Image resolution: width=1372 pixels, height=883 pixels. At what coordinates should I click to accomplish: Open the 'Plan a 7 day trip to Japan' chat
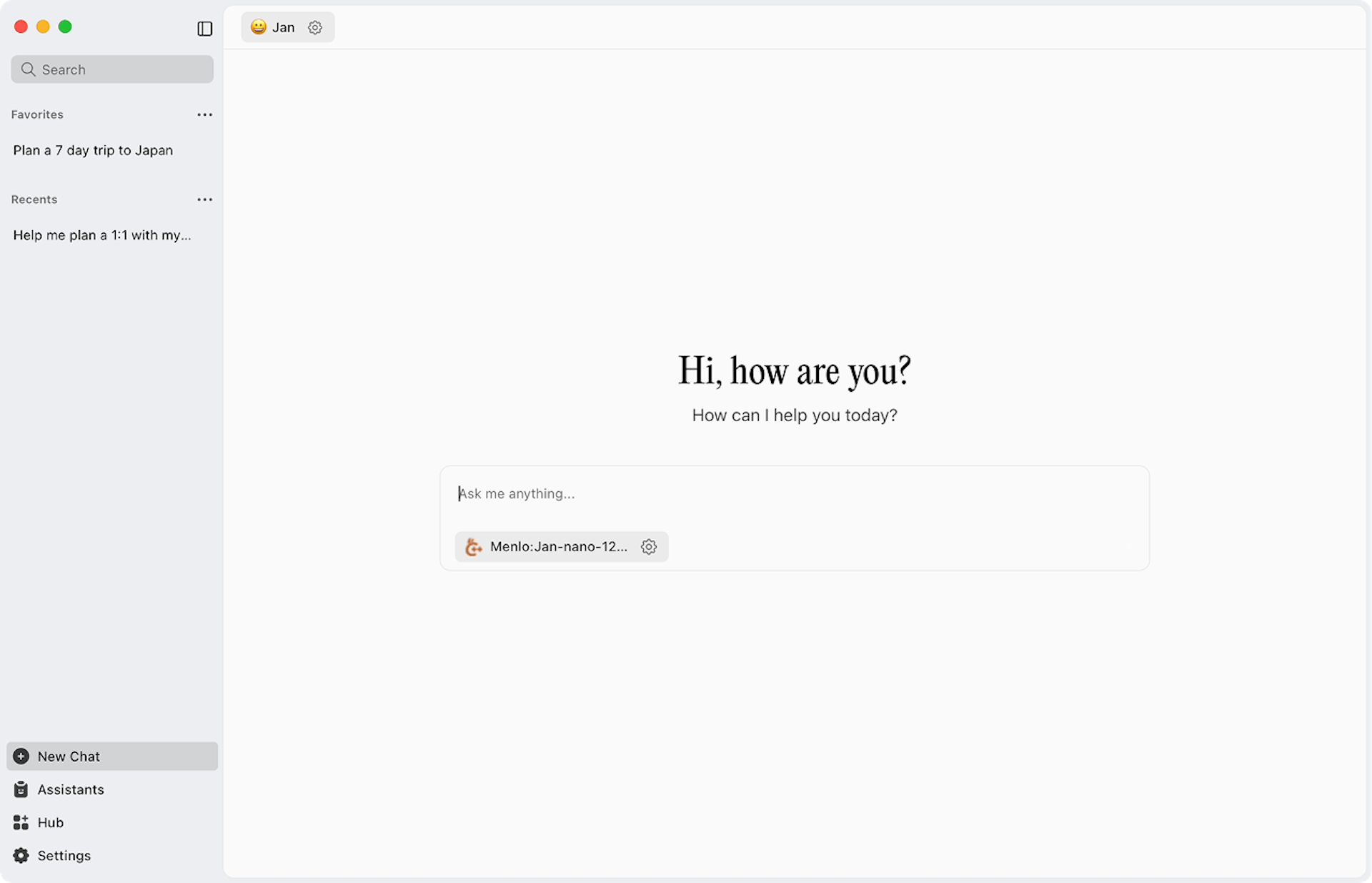click(92, 150)
